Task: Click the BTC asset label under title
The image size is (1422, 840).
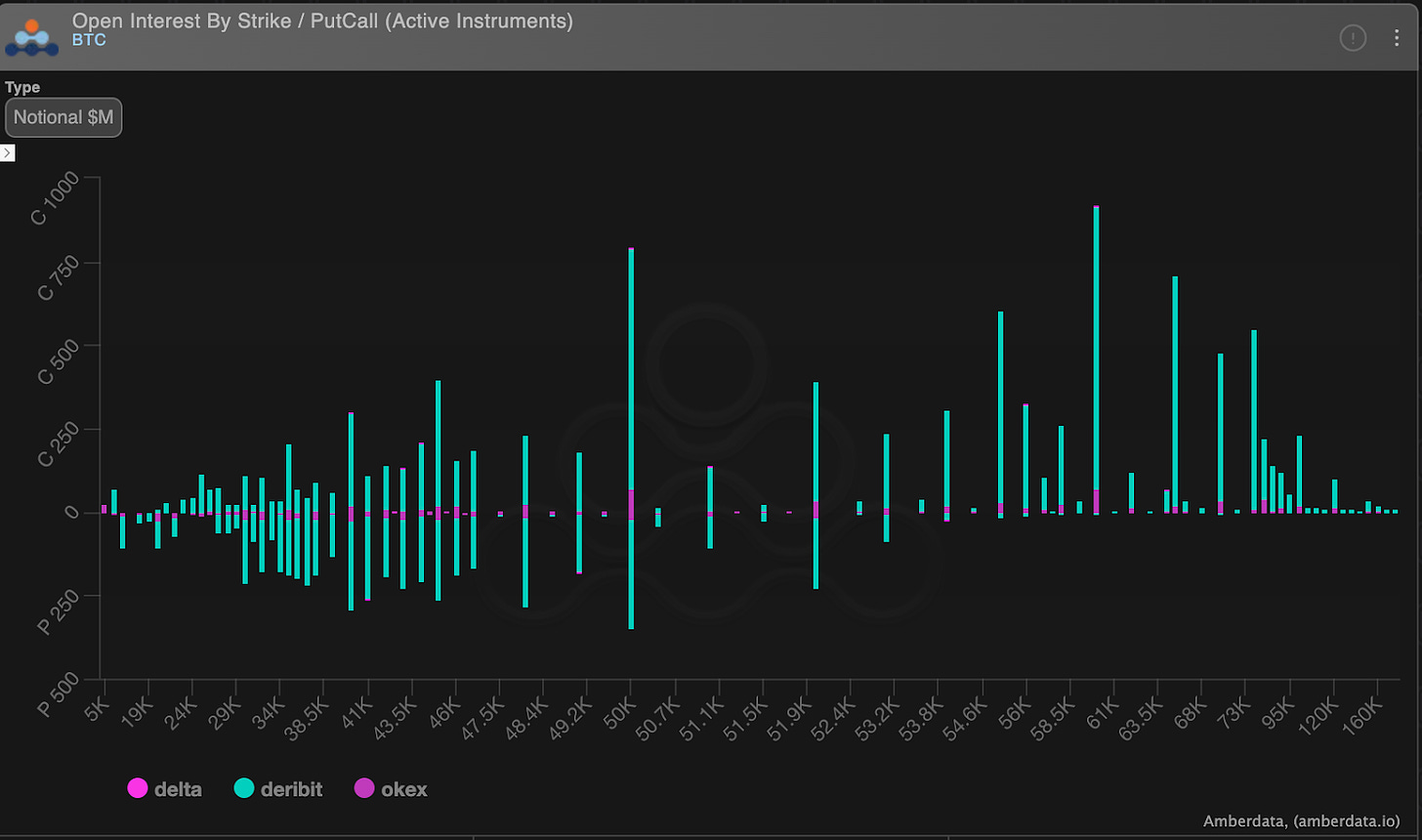Action: pos(89,40)
